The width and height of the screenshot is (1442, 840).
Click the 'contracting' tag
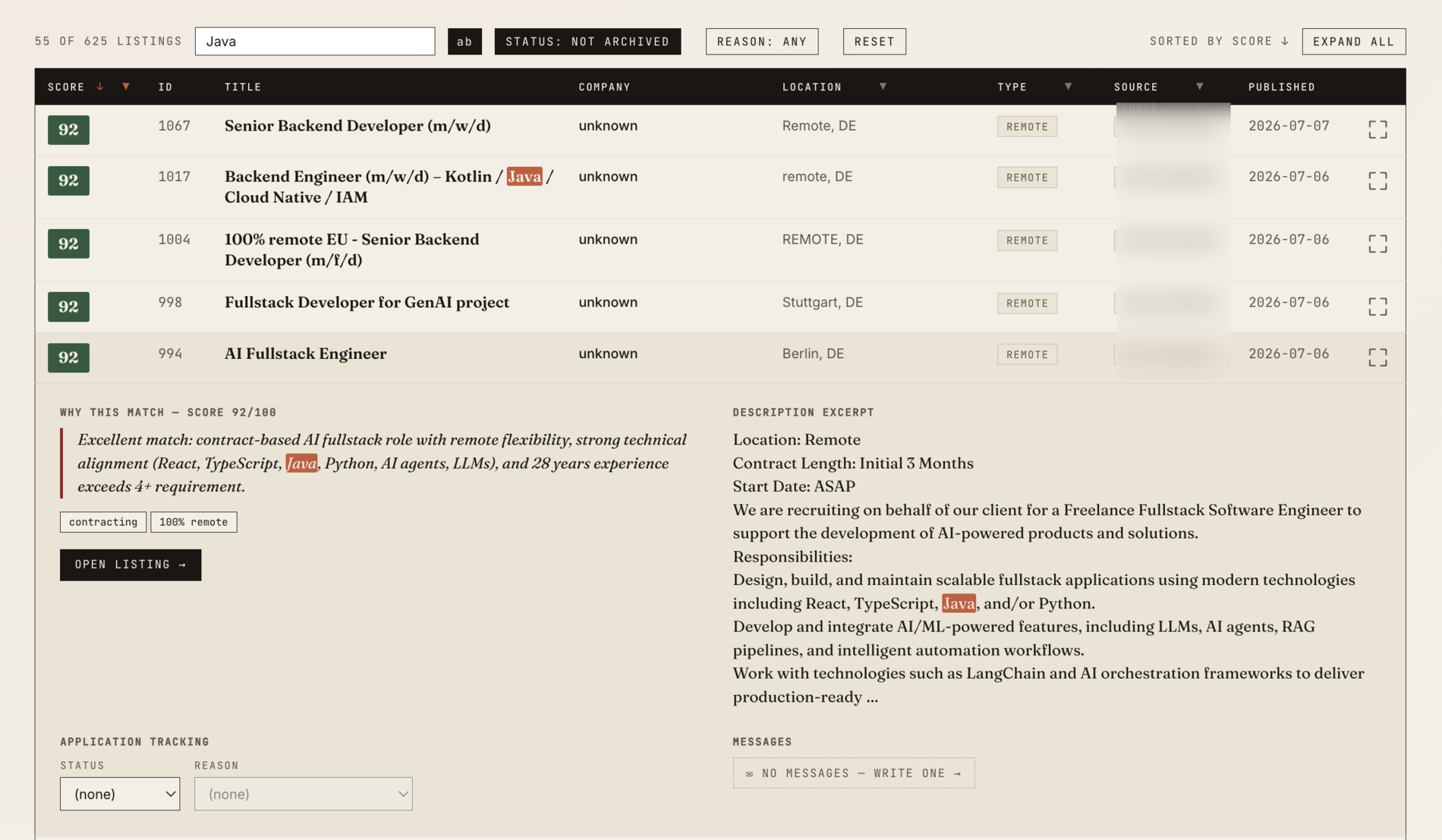pos(103,522)
